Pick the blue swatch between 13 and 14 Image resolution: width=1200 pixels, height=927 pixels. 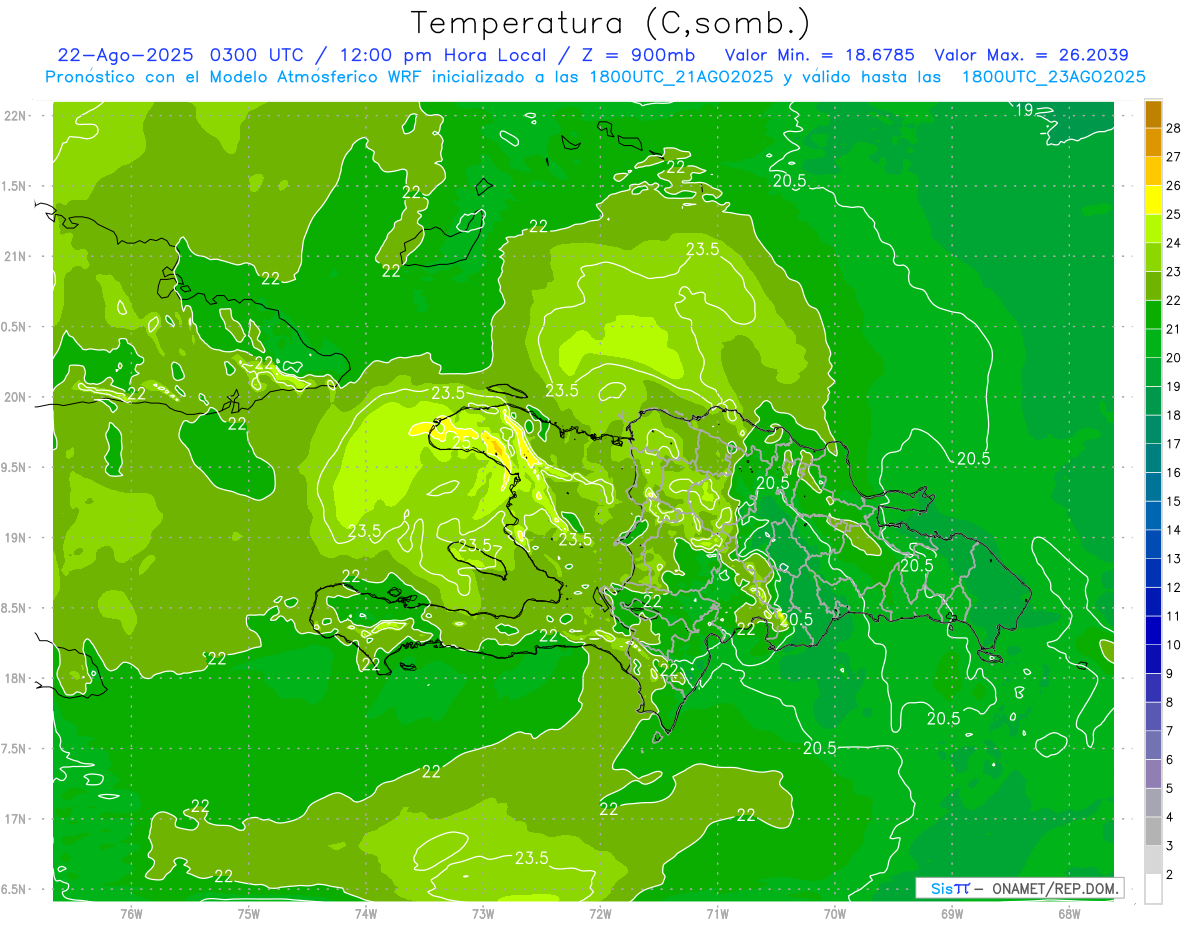[x=1154, y=544]
